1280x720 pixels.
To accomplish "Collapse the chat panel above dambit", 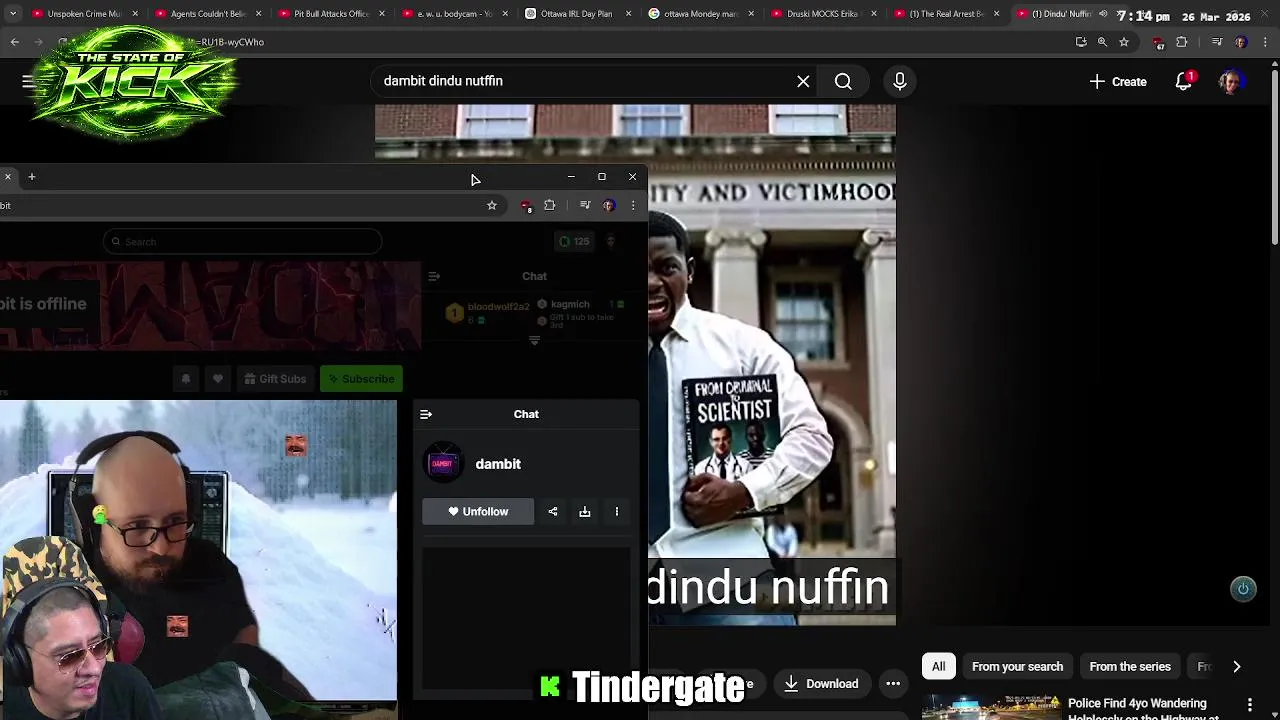I will click(x=426, y=414).
